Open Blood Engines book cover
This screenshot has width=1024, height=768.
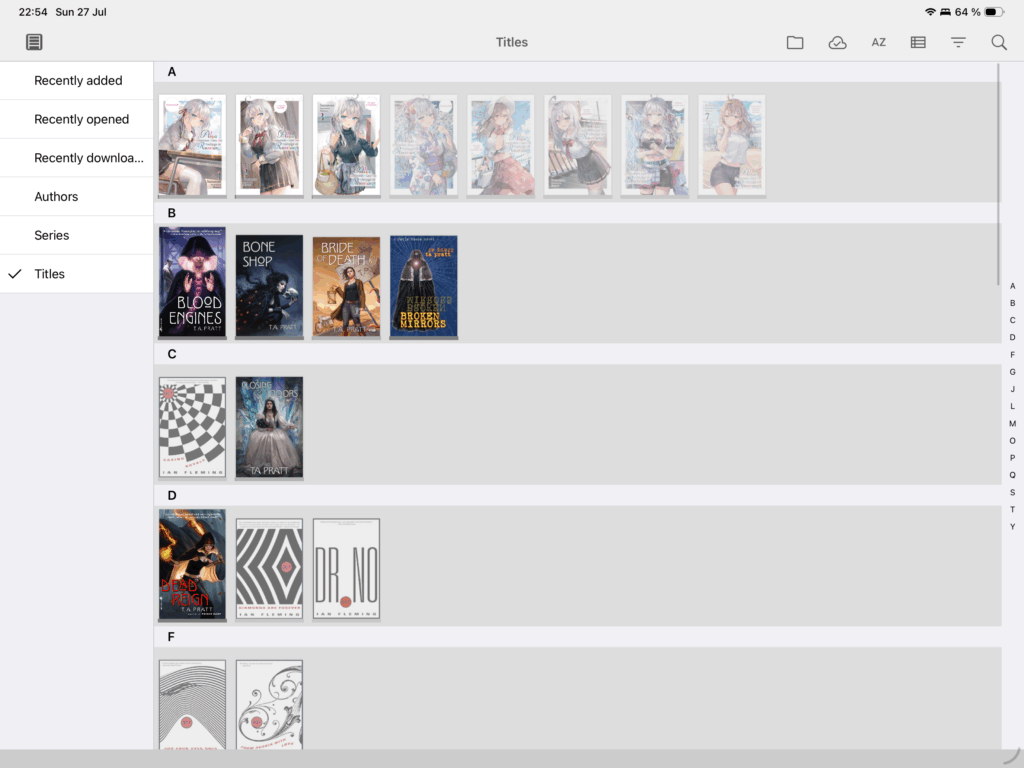coord(192,282)
